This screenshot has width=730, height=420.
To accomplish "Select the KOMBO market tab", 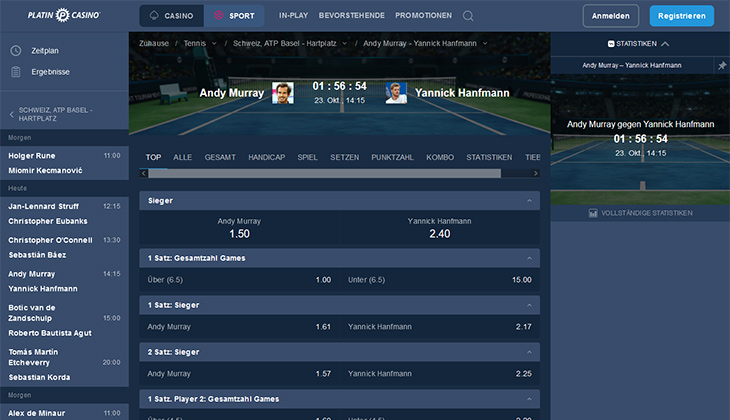I will [440, 157].
